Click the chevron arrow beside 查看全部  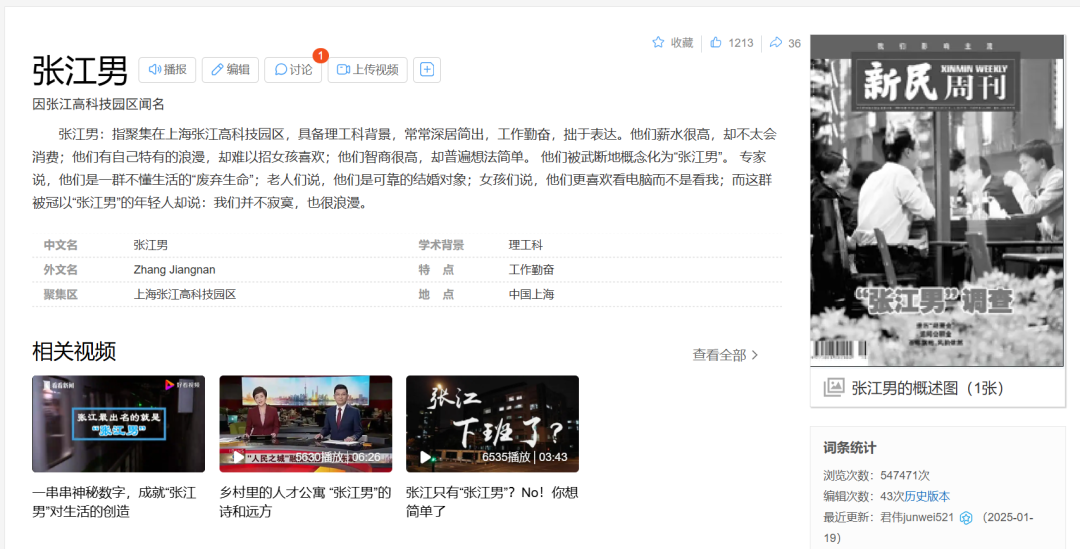(755, 355)
